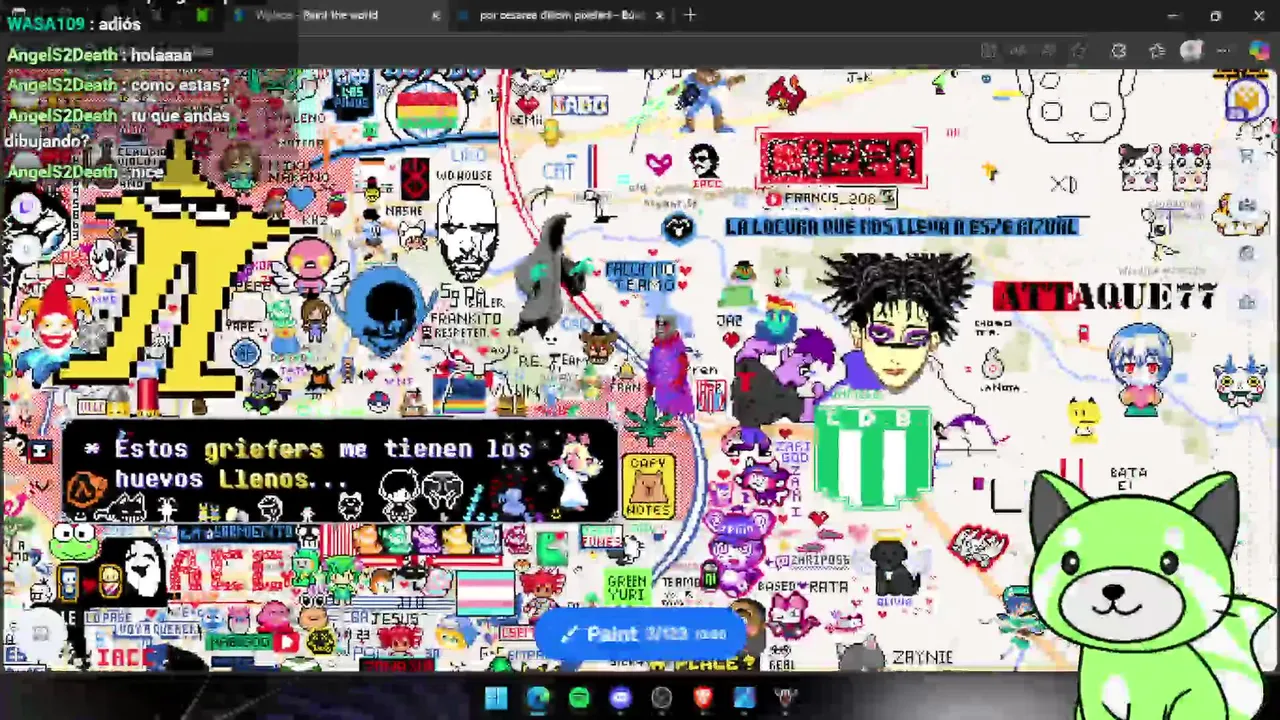Switch to the 'por cesaree dilliom pixelart' search tab

coord(562,15)
